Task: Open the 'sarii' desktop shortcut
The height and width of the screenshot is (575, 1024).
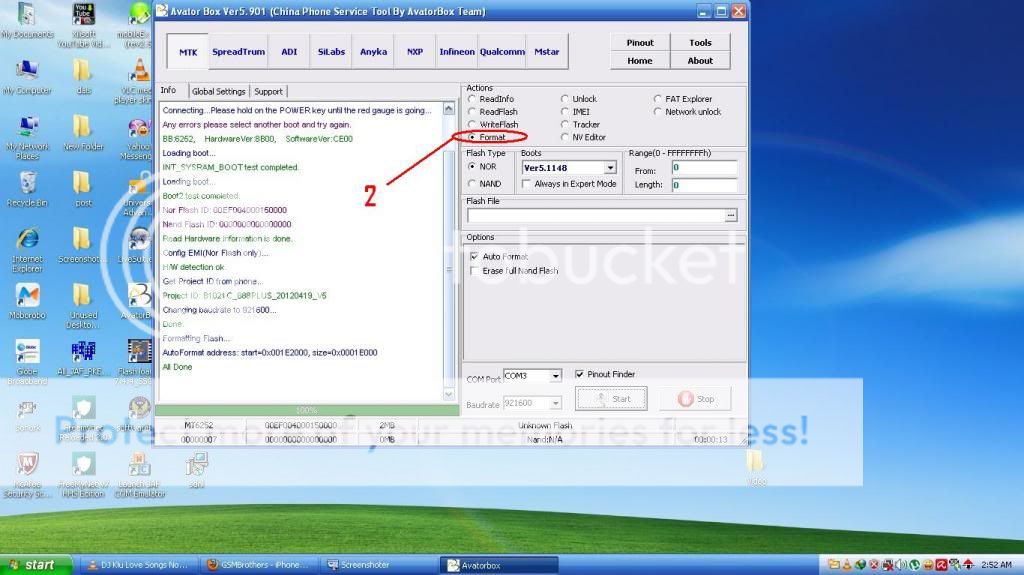Action: click(196, 470)
